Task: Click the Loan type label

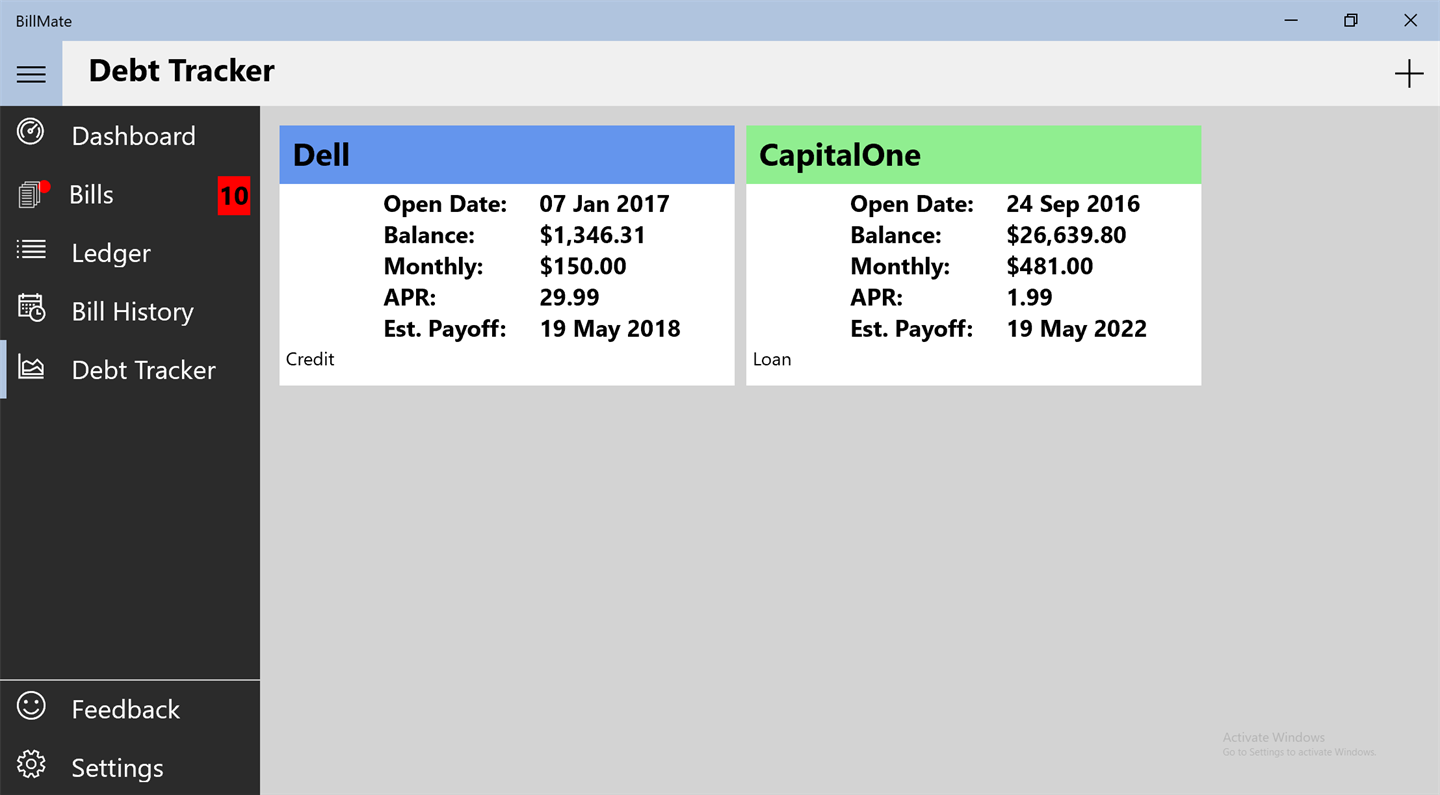Action: (772, 359)
